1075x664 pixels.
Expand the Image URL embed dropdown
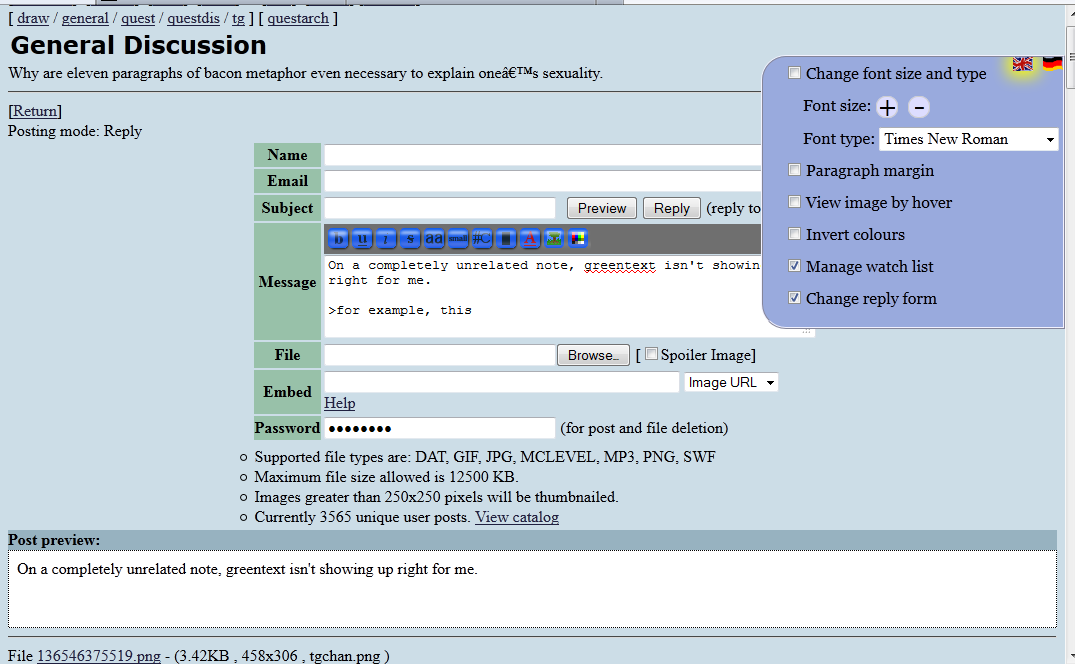[731, 382]
